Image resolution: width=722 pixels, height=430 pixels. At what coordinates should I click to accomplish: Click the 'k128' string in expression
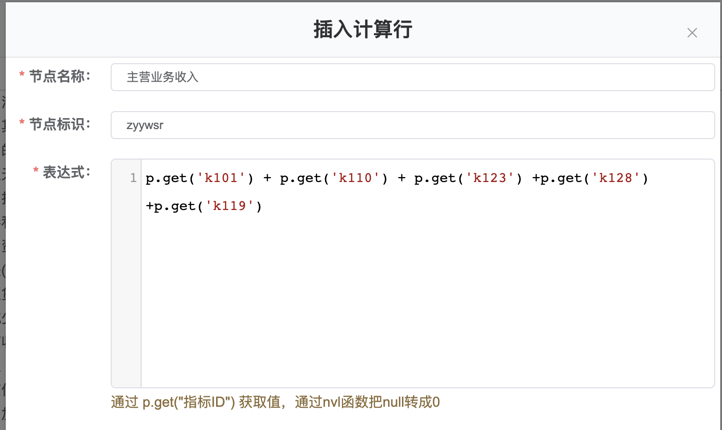click(615, 179)
